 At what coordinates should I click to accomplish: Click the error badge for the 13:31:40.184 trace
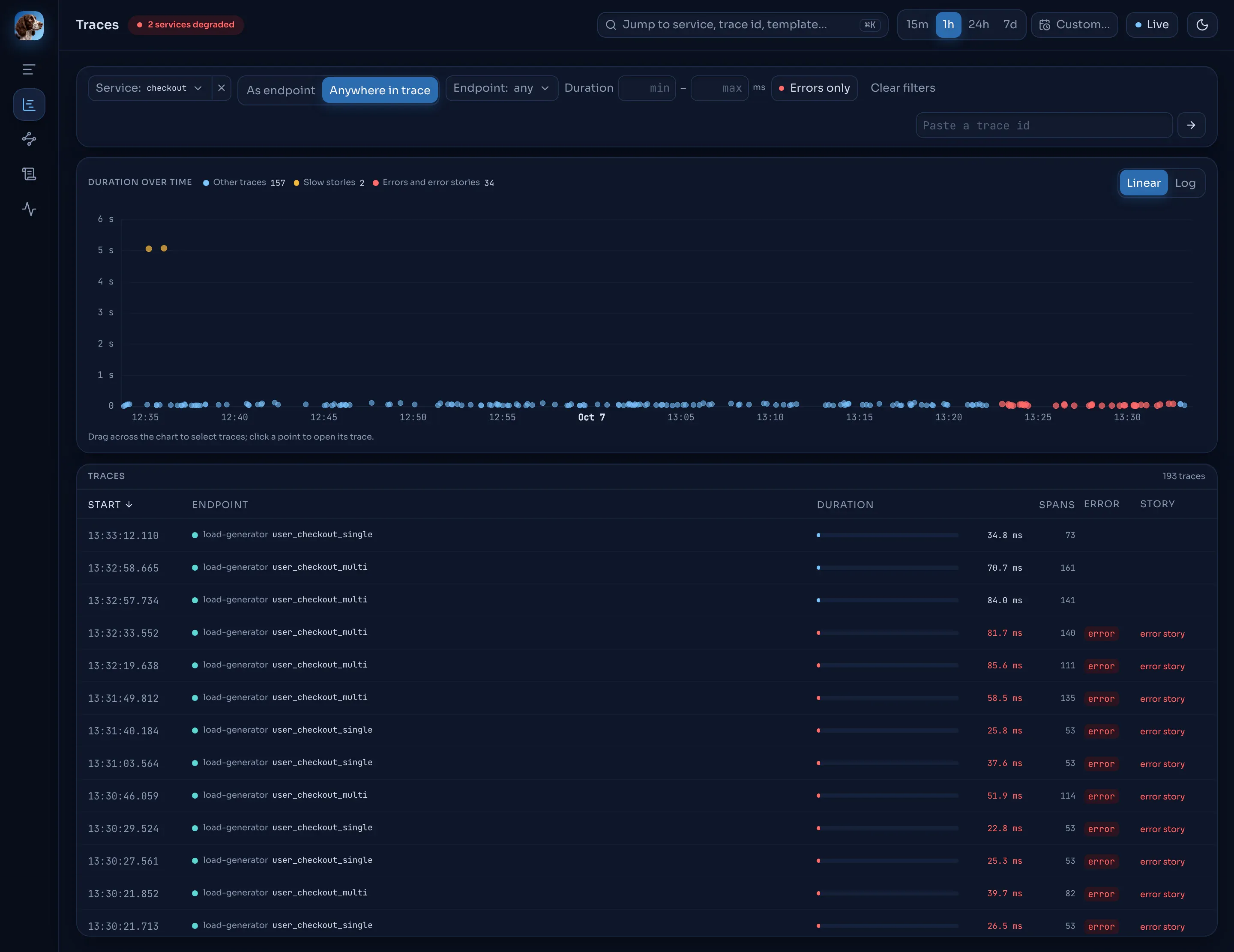pyautogui.click(x=1101, y=732)
